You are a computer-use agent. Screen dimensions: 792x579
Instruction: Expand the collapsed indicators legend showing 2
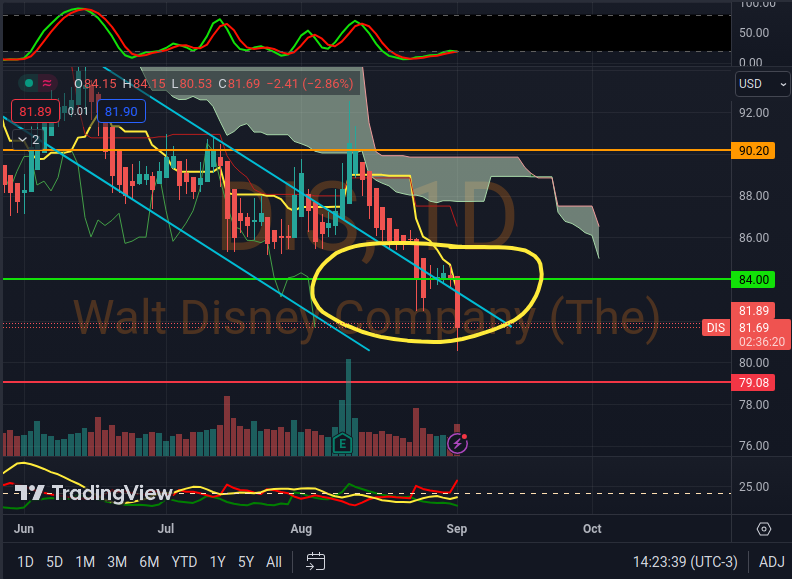[28, 139]
